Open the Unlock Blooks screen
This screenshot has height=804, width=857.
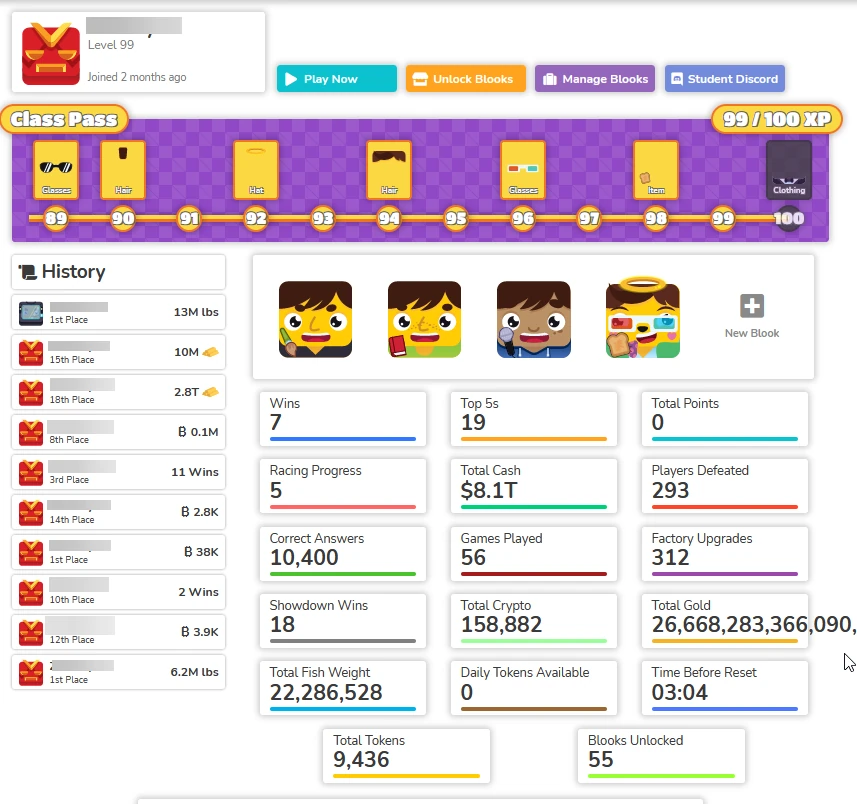point(465,78)
